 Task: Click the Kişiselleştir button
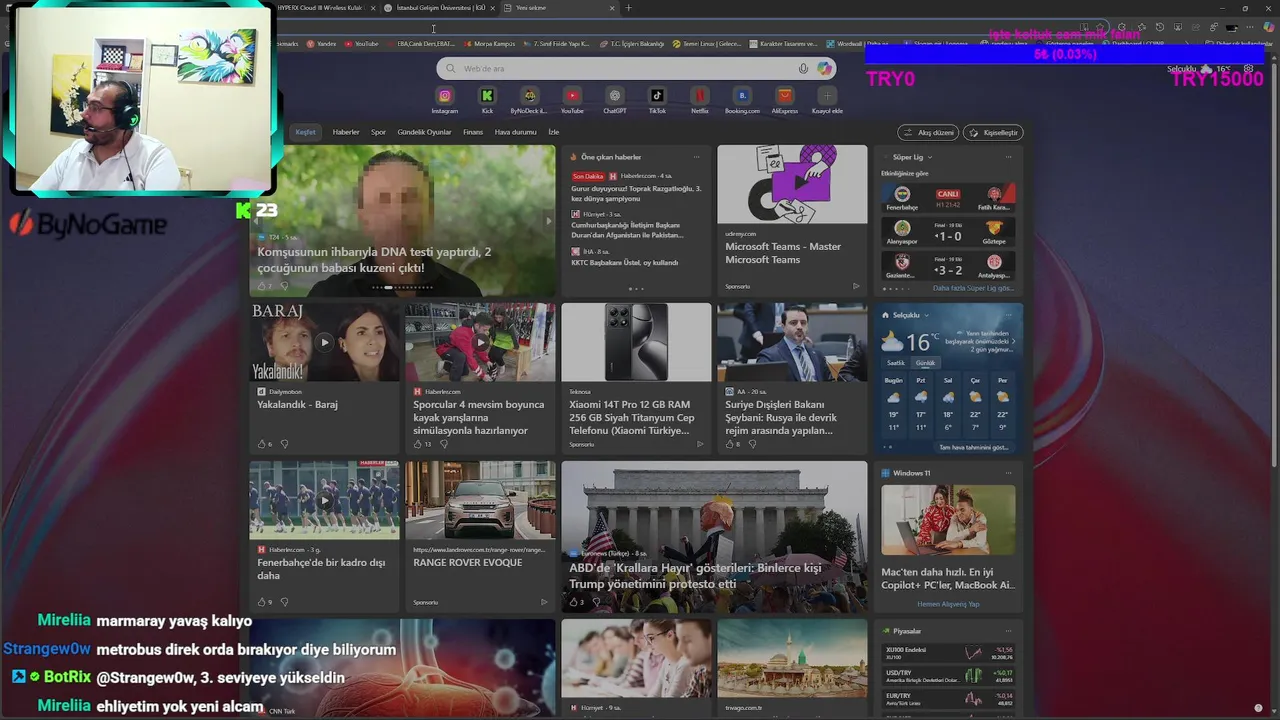(993, 132)
